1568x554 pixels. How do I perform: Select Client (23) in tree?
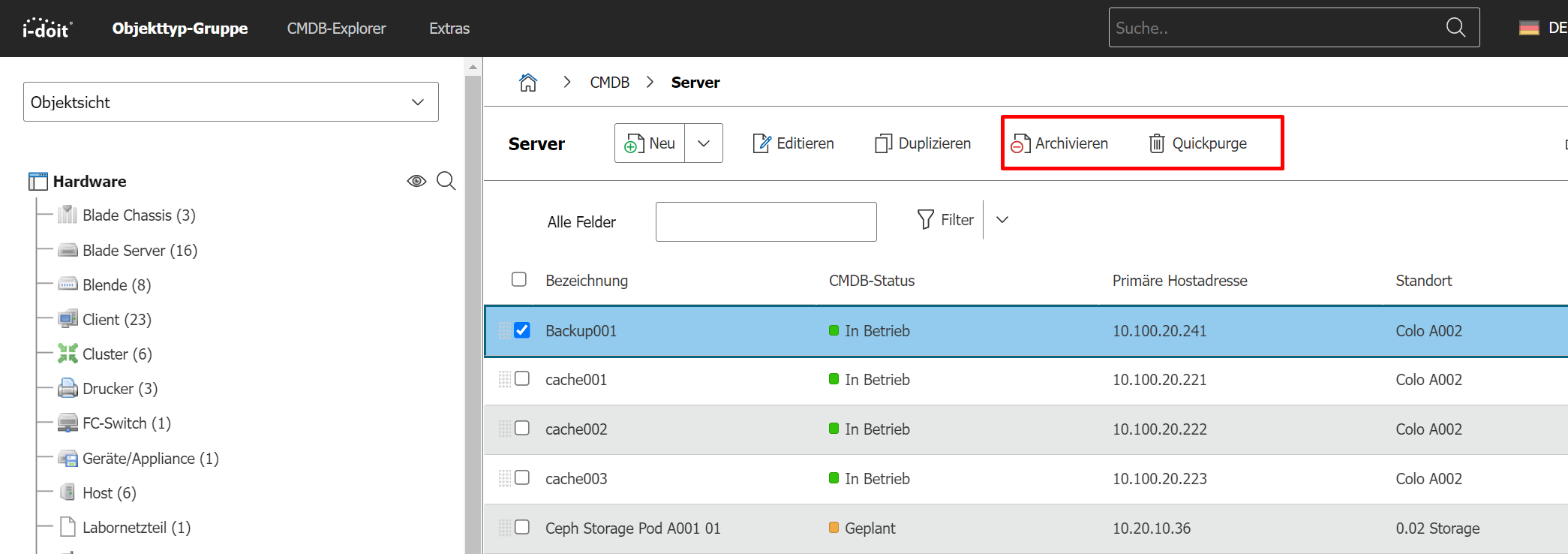tap(117, 320)
